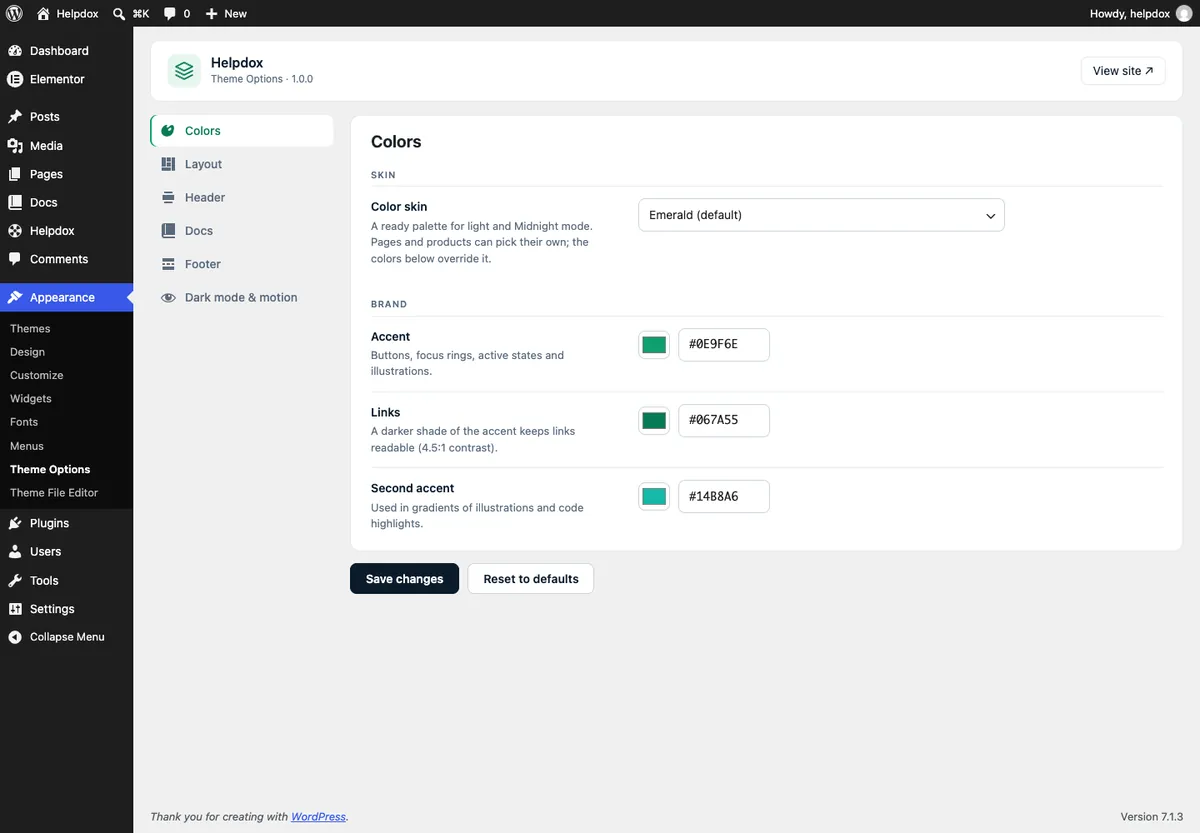
Task: Open the WordPress footer link
Action: pos(318,817)
